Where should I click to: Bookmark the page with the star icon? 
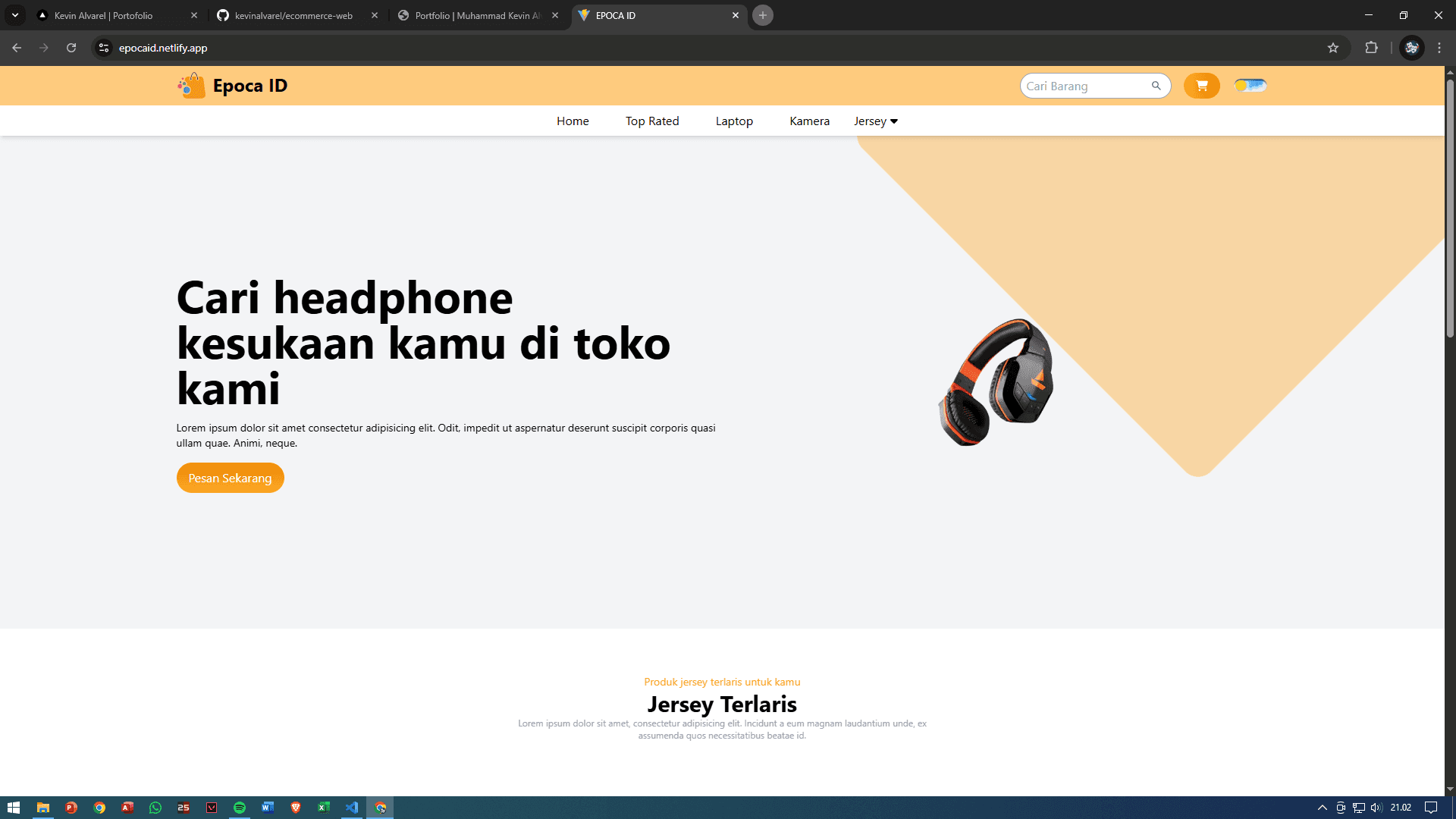pyautogui.click(x=1333, y=48)
